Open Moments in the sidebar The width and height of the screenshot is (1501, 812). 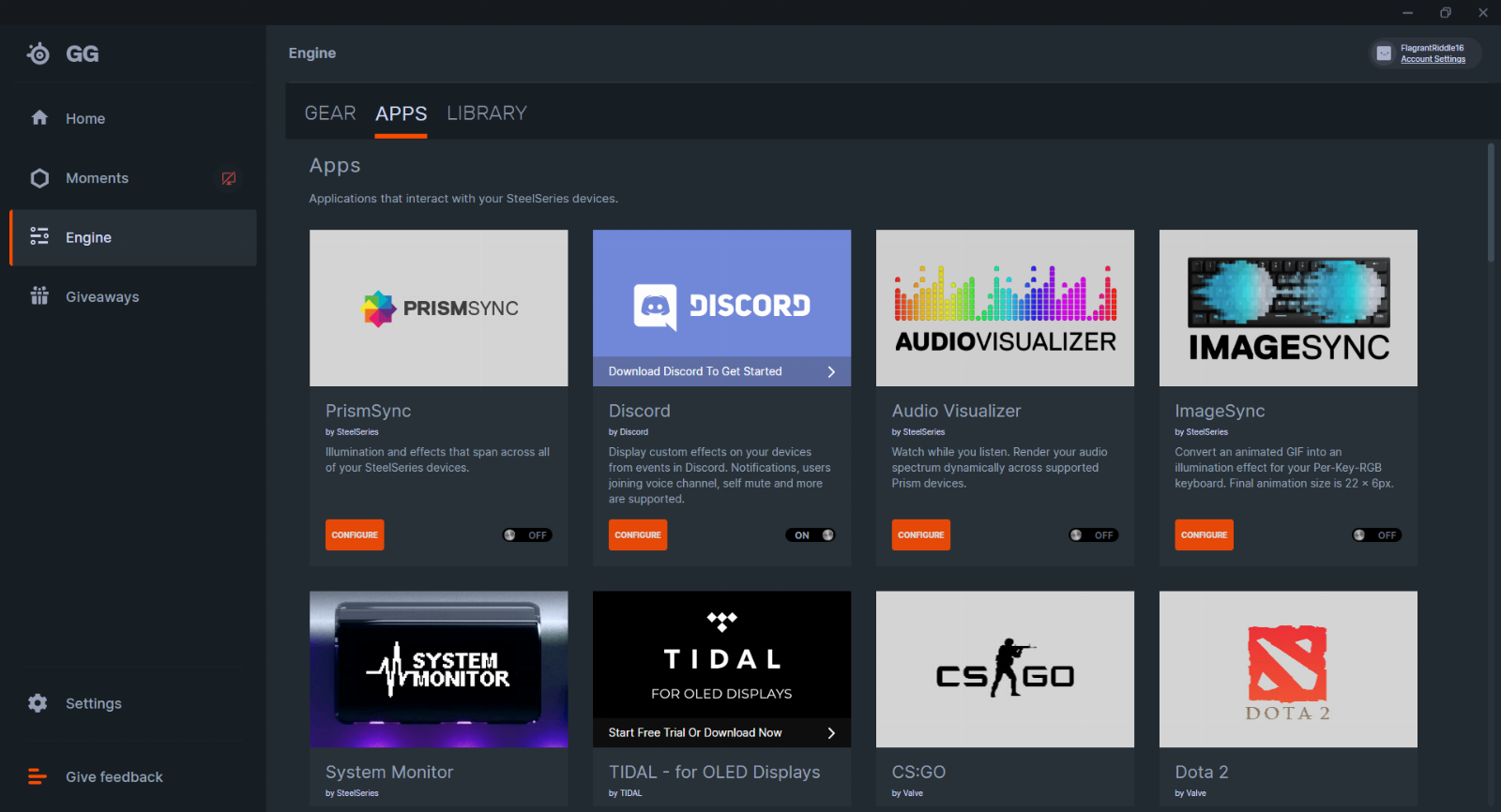tap(132, 178)
